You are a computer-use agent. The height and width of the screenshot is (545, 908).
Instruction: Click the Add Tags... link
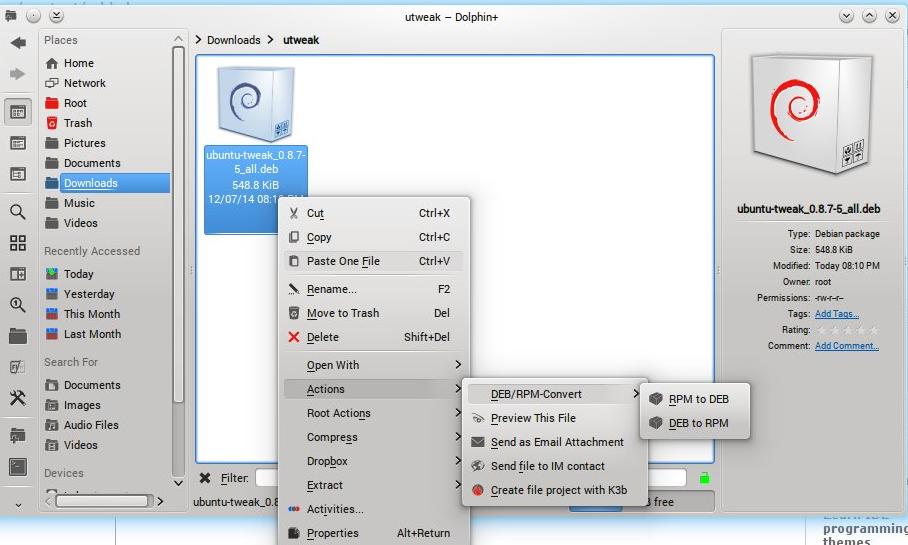(837, 313)
